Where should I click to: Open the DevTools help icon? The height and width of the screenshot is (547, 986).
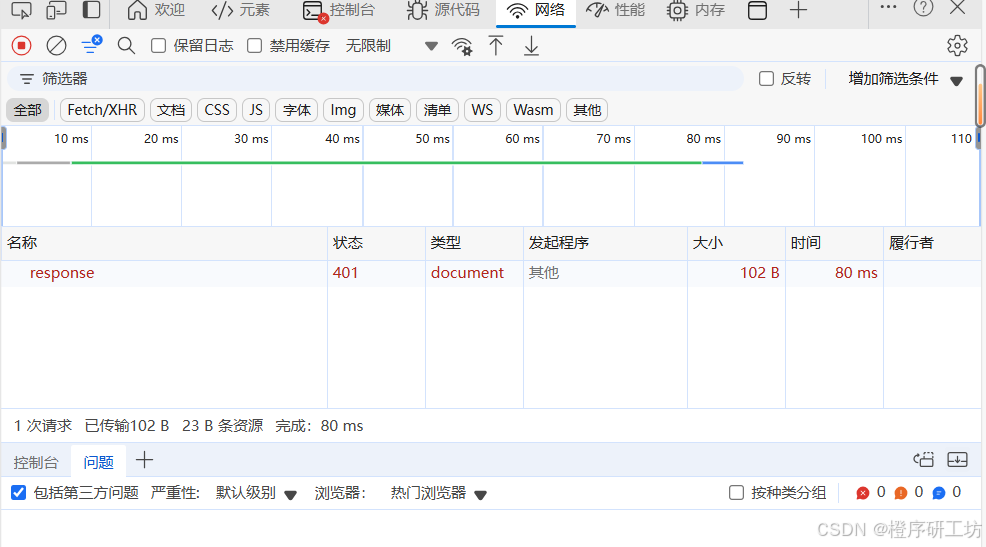[x=923, y=8]
